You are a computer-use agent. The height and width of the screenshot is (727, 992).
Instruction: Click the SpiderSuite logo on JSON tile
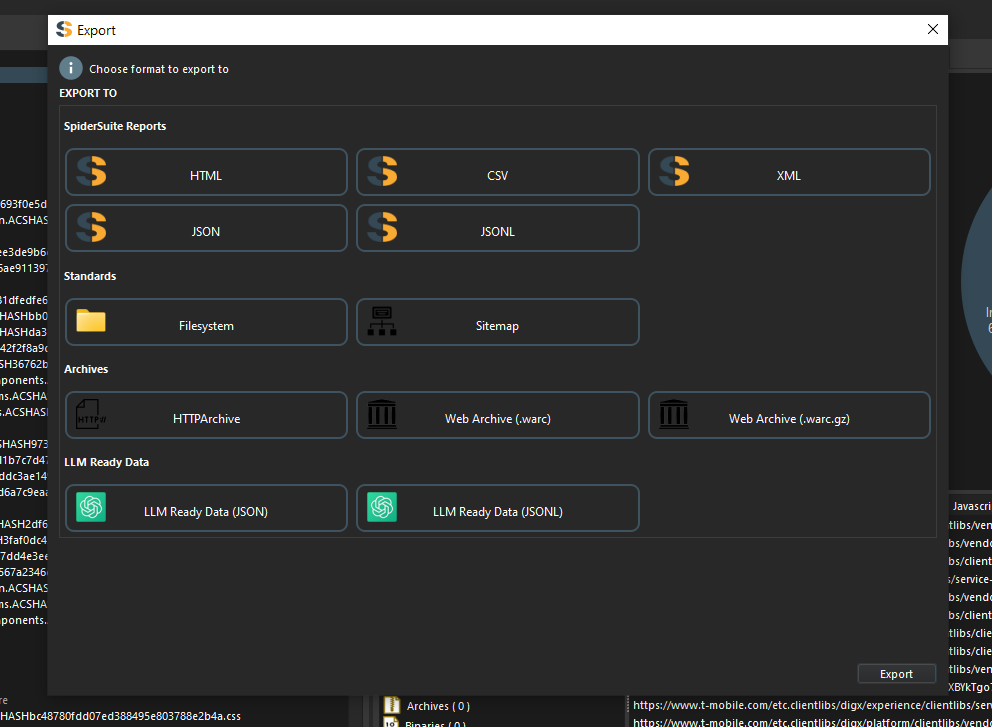click(91, 227)
